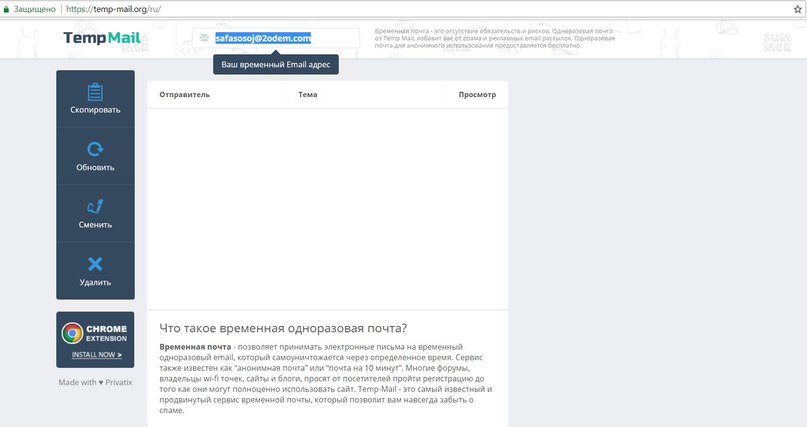The height and width of the screenshot is (427, 807).
Task: Click the Скопировать button label
Action: [x=95, y=110]
